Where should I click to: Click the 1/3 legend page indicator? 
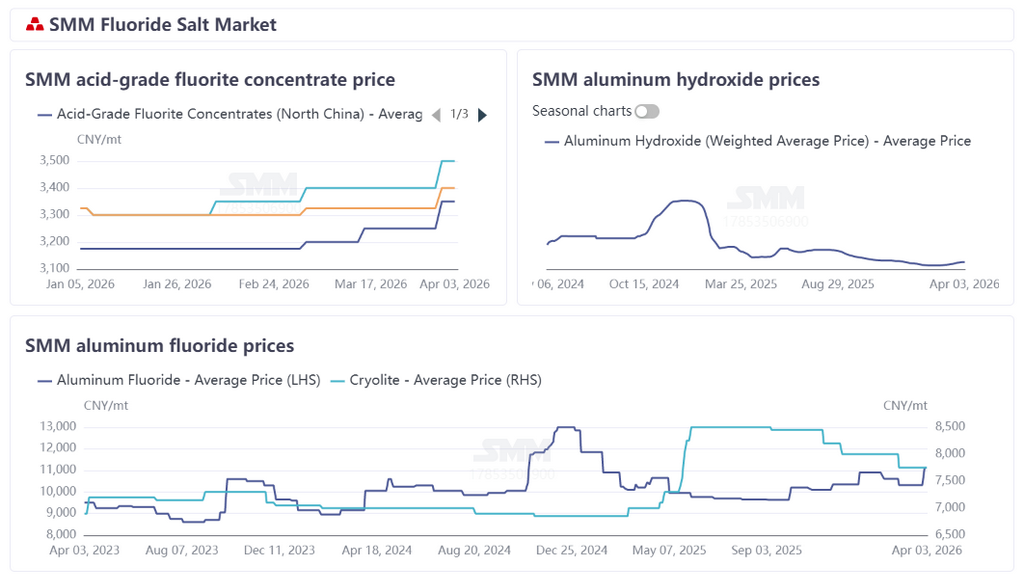(x=459, y=115)
